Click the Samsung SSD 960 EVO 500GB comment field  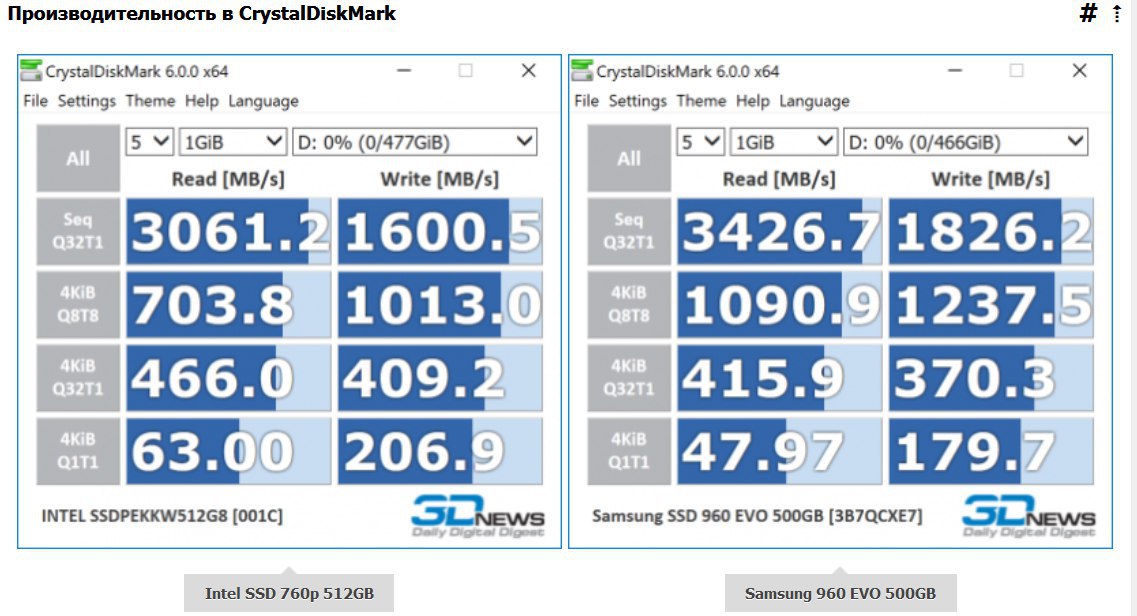(757, 516)
